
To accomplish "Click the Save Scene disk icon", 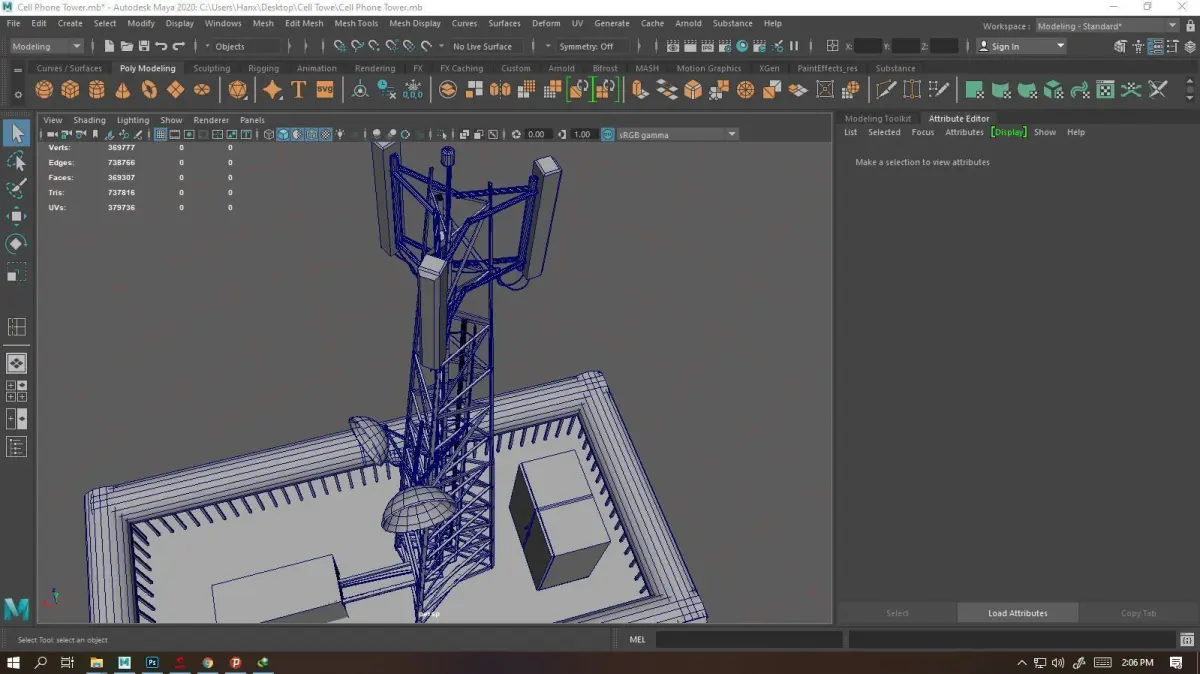I will tap(144, 46).
